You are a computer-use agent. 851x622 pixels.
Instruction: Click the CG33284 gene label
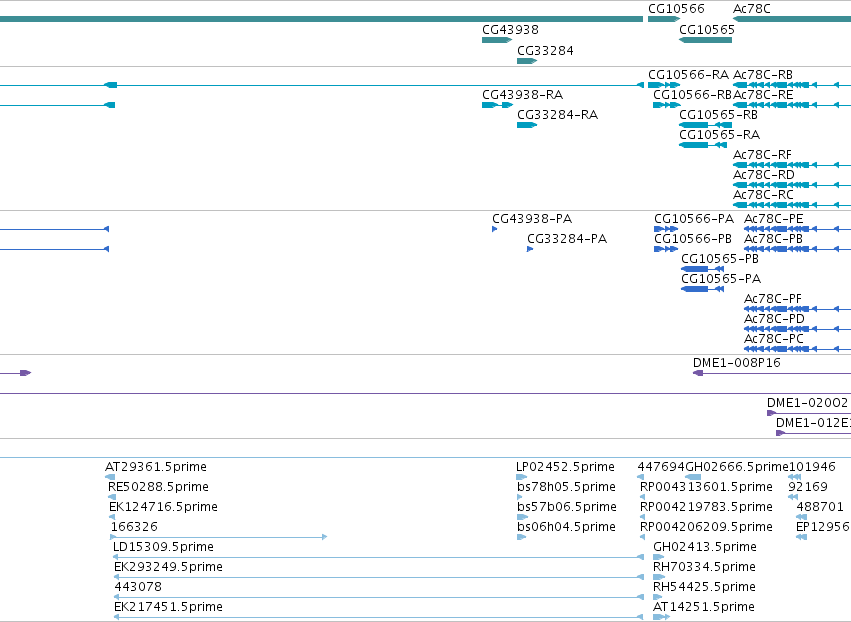point(545,51)
